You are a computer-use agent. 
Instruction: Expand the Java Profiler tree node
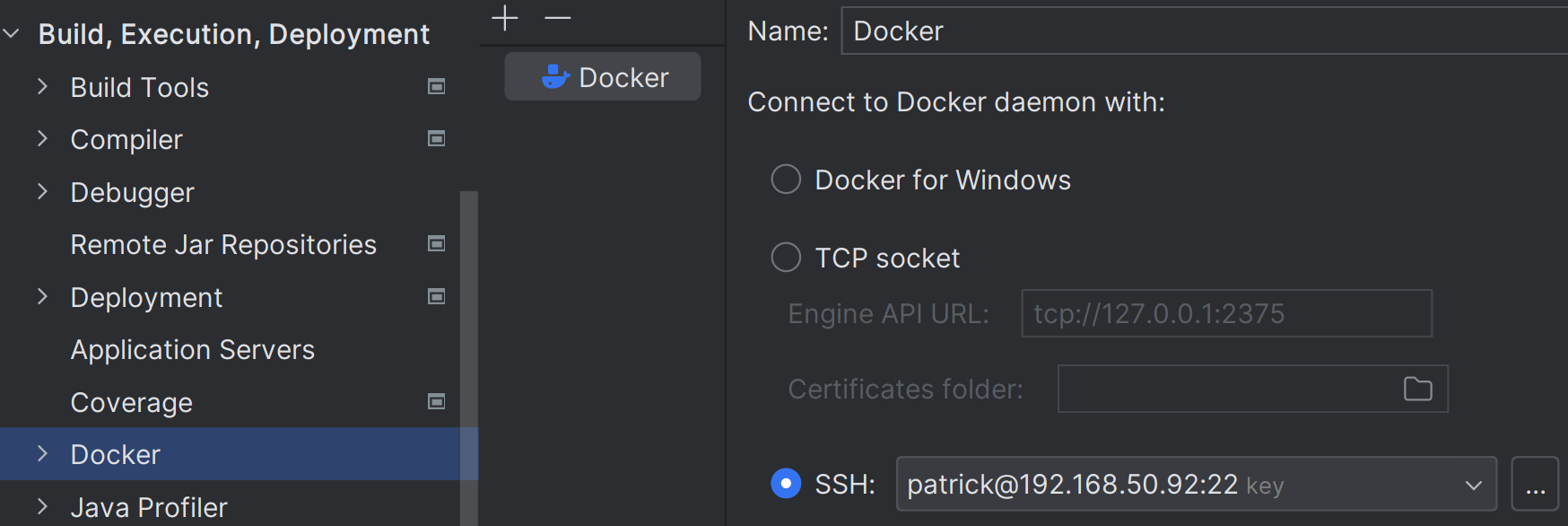click(42, 507)
